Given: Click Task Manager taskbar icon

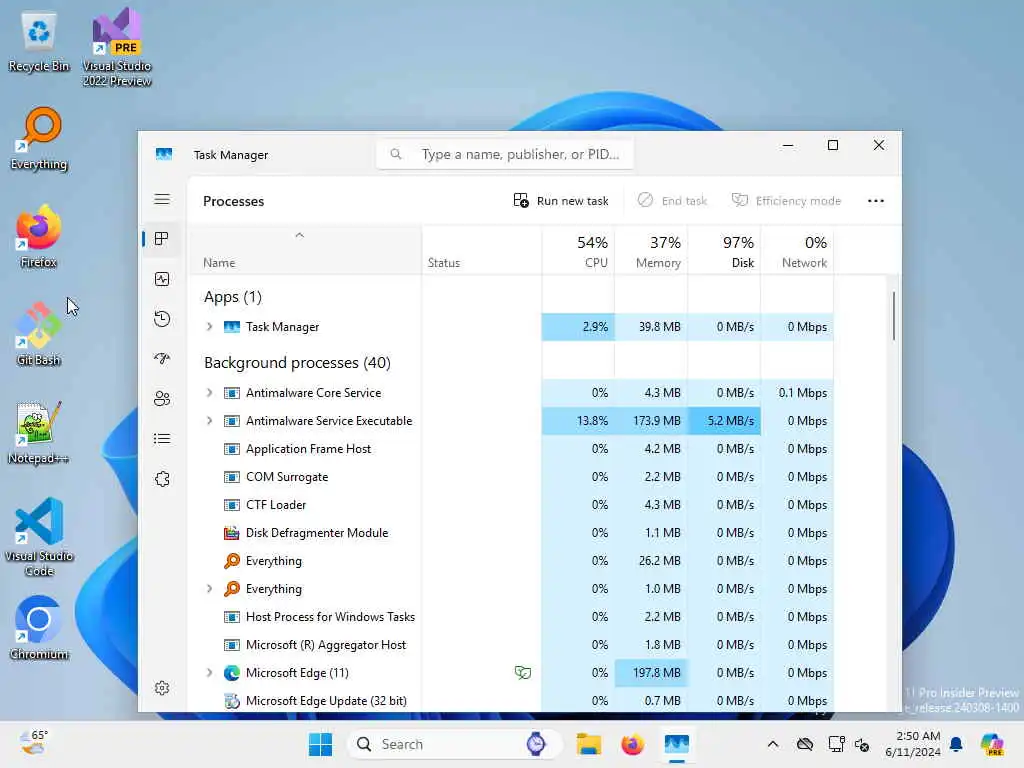Looking at the screenshot, I should click(677, 744).
